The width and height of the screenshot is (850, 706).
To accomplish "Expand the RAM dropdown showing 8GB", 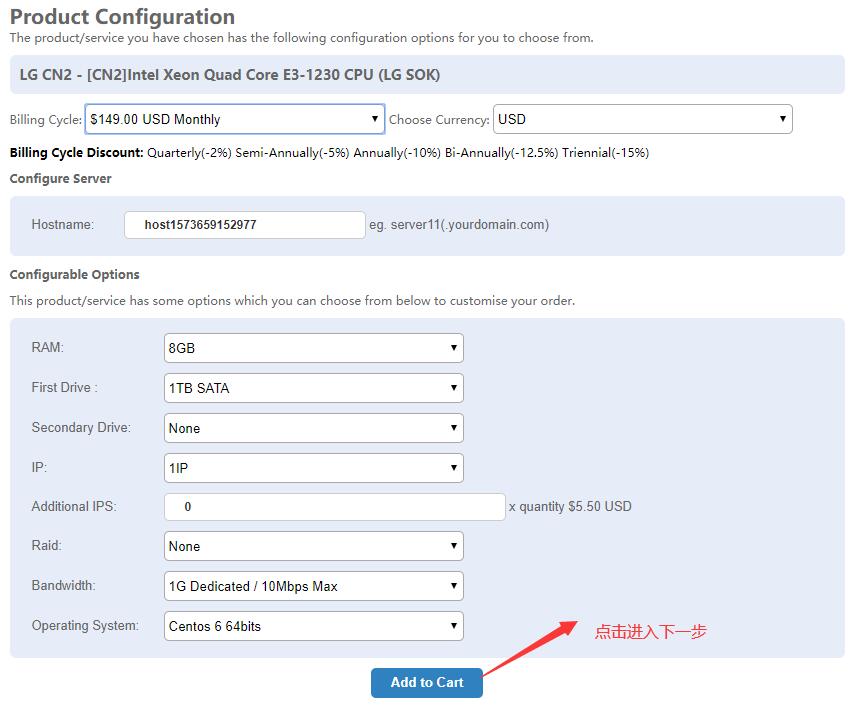I will [313, 348].
